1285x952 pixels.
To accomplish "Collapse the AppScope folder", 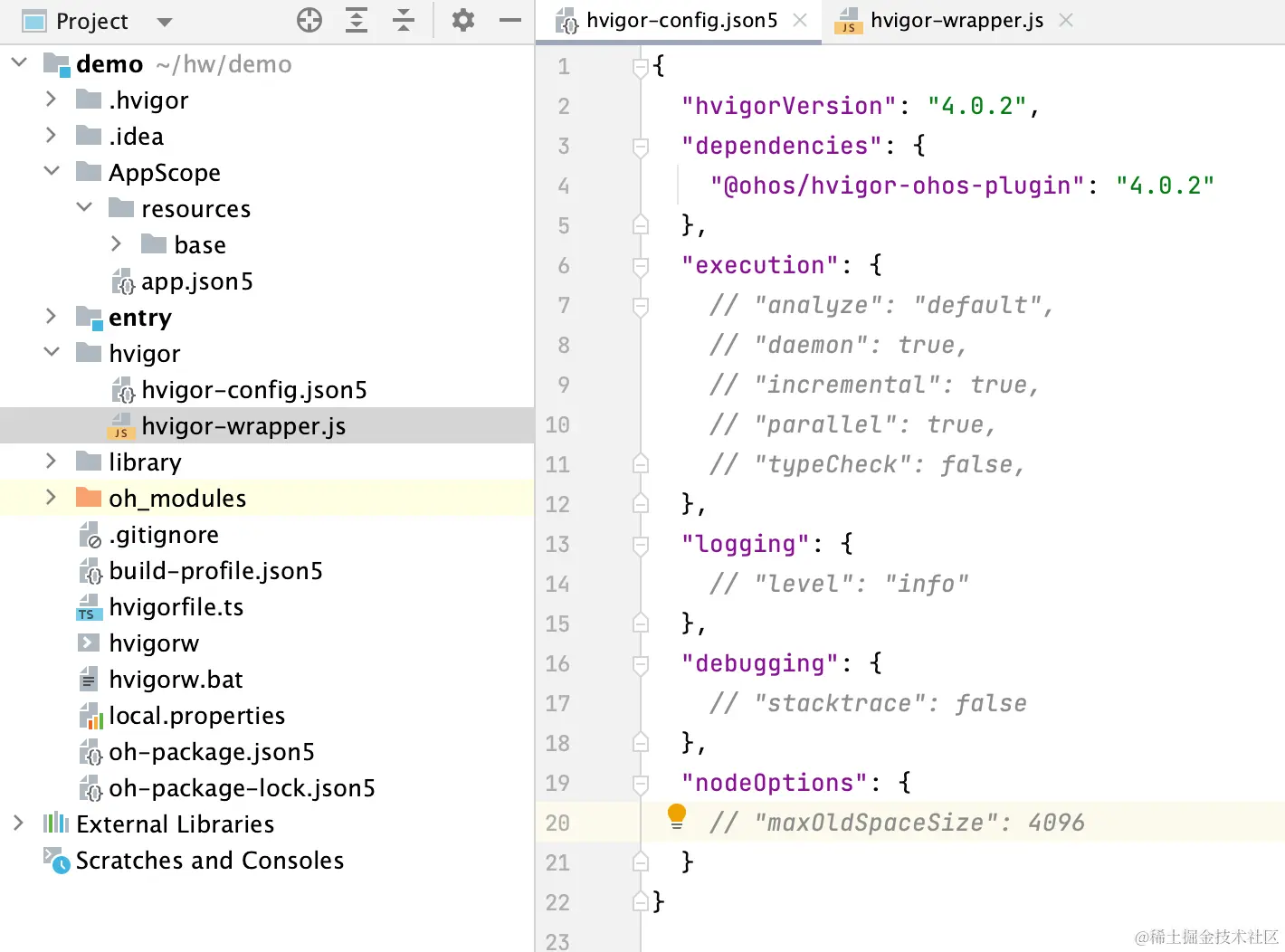I will pos(52,171).
